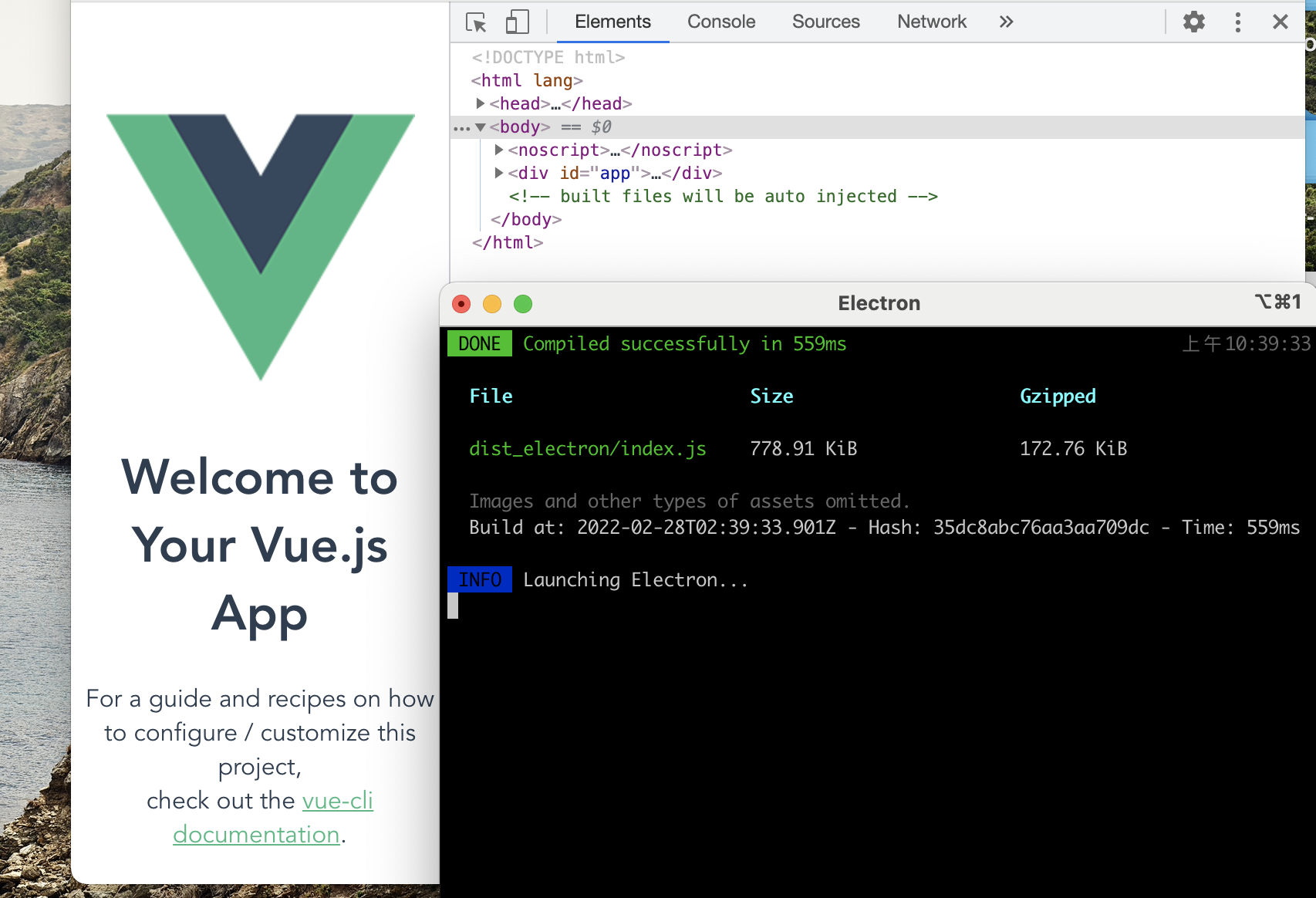Toggle the device toolbar icon
1316x898 pixels.
tap(517, 22)
